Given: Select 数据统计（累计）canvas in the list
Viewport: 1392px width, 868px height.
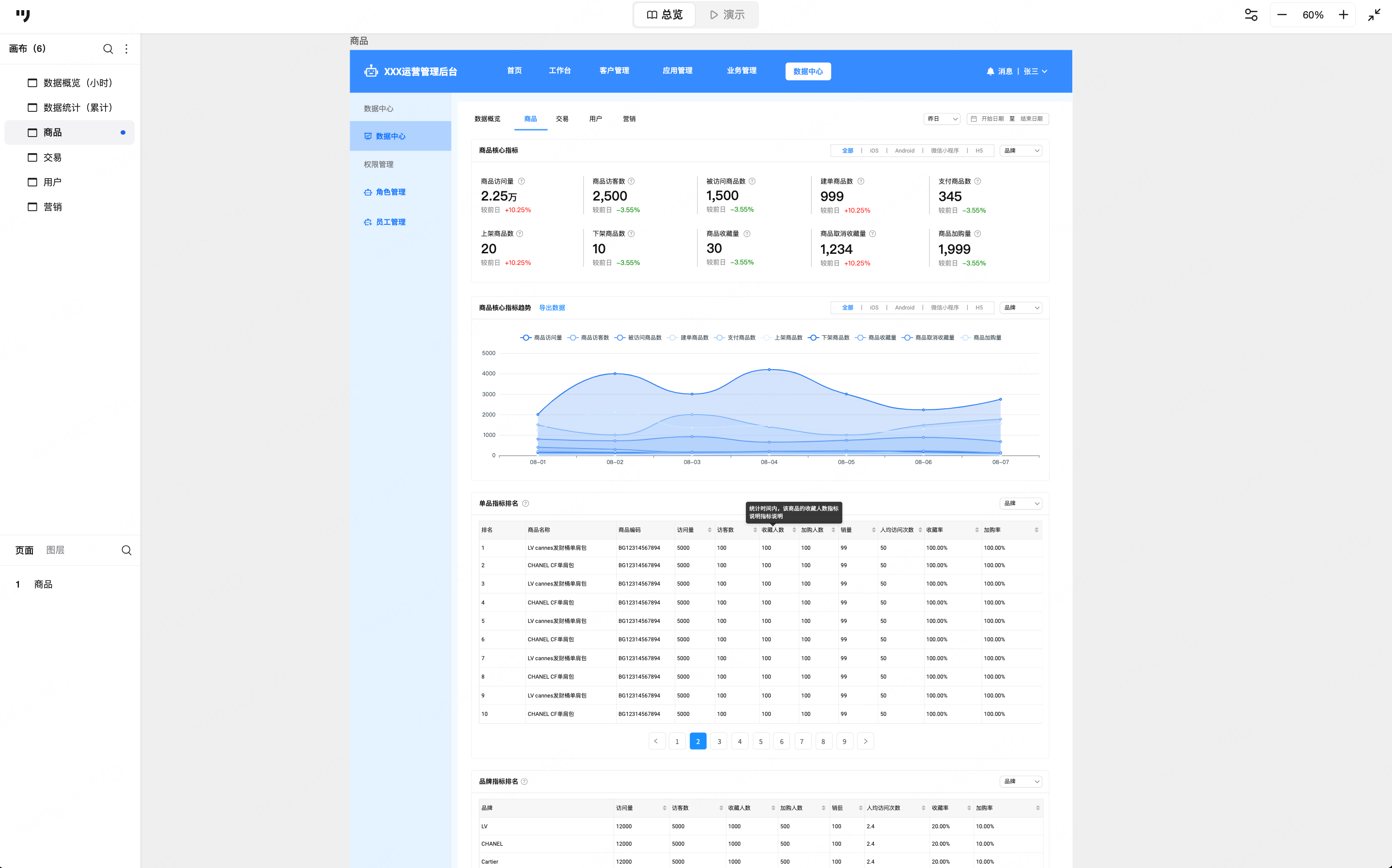Looking at the screenshot, I should [77, 108].
